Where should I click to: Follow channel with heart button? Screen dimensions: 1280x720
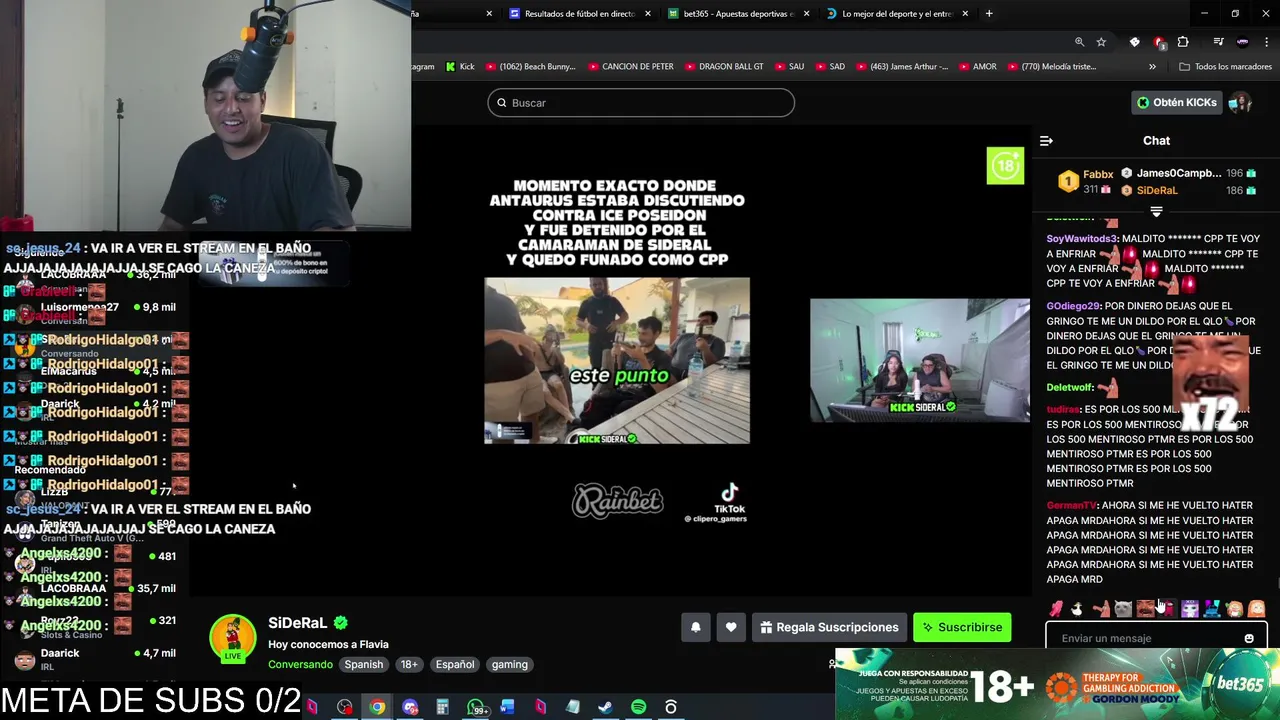tap(731, 627)
